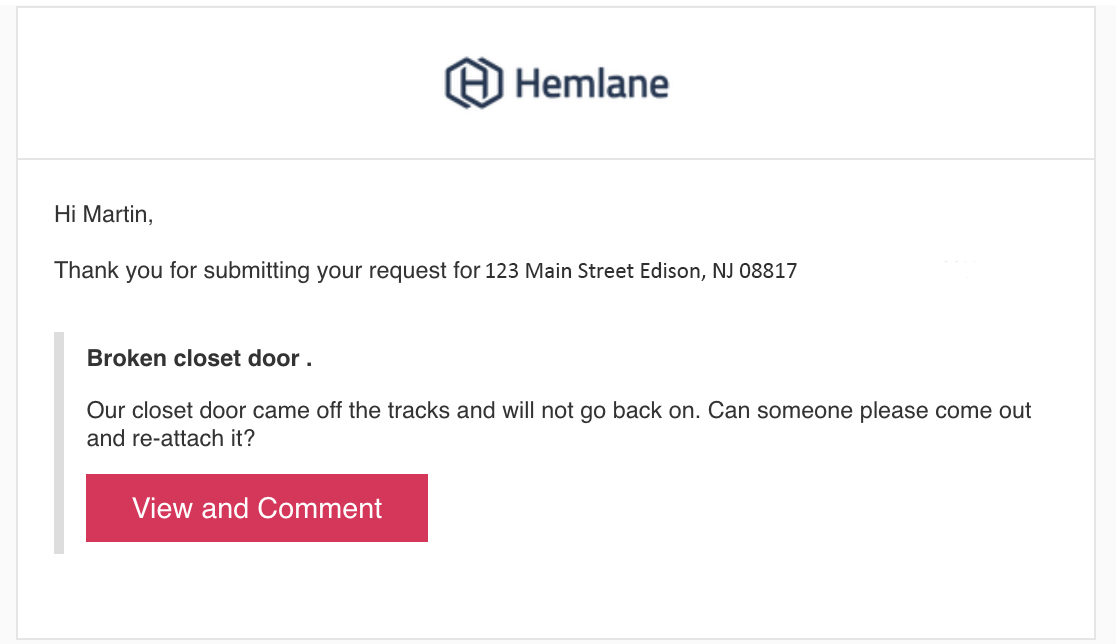The width and height of the screenshot is (1116, 644).
Task: Click the "Broken closet door ." heading
Action: pos(199,359)
